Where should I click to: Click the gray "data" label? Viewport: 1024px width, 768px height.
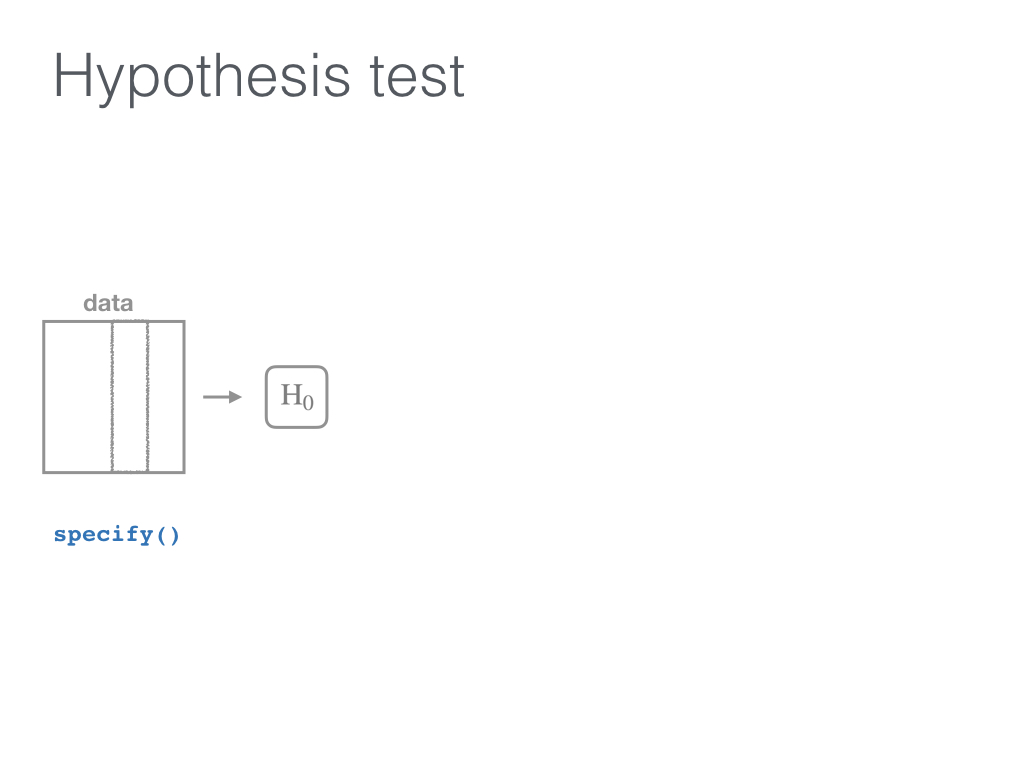[108, 303]
